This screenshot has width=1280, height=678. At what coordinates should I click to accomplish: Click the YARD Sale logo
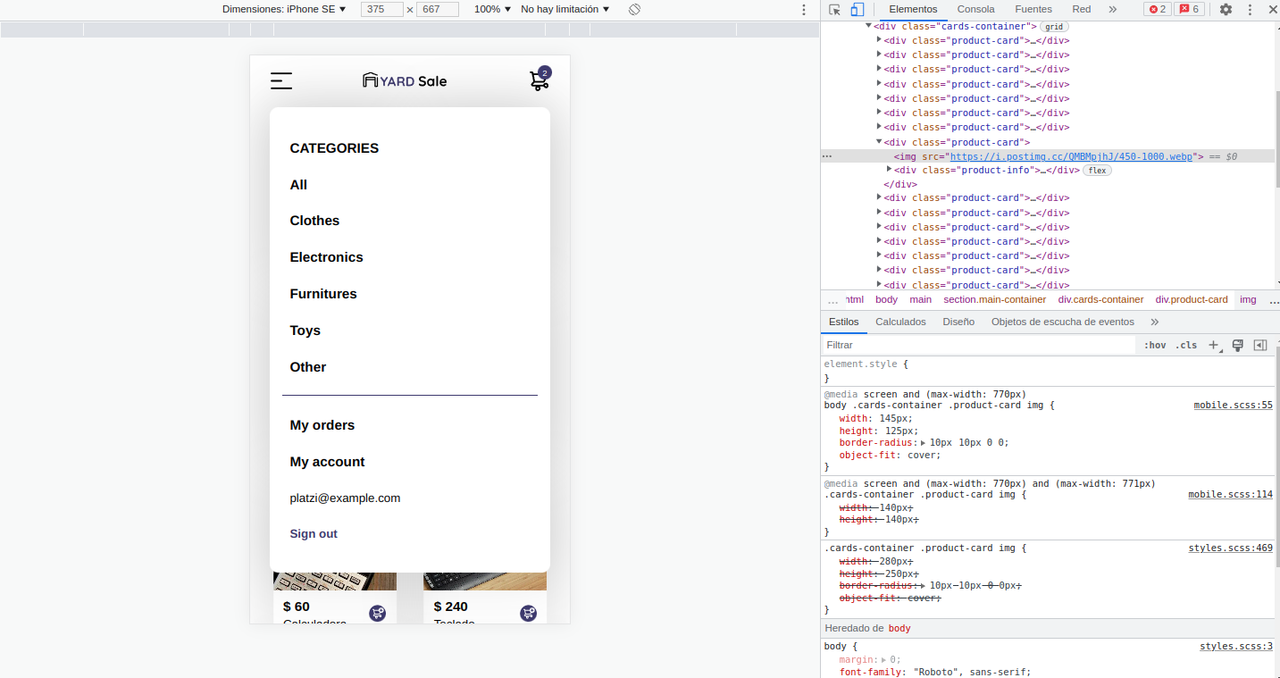point(405,81)
